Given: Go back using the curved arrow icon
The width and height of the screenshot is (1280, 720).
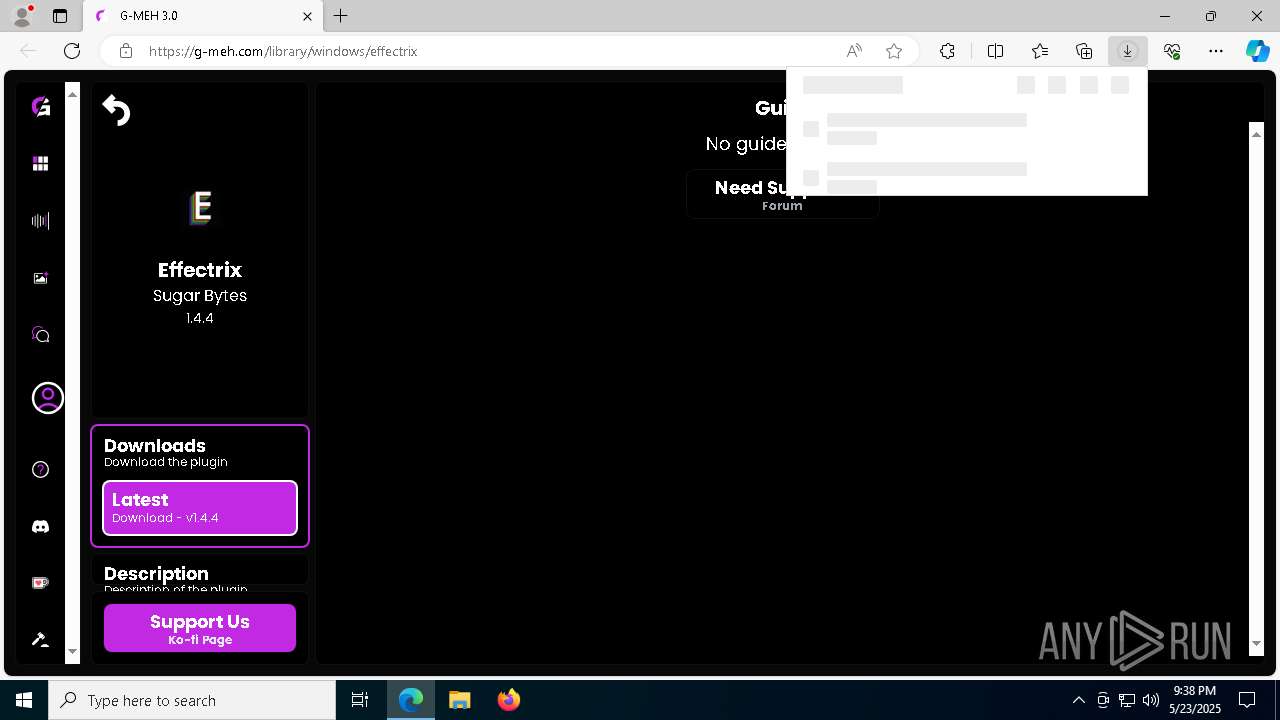Looking at the screenshot, I should click(x=116, y=110).
